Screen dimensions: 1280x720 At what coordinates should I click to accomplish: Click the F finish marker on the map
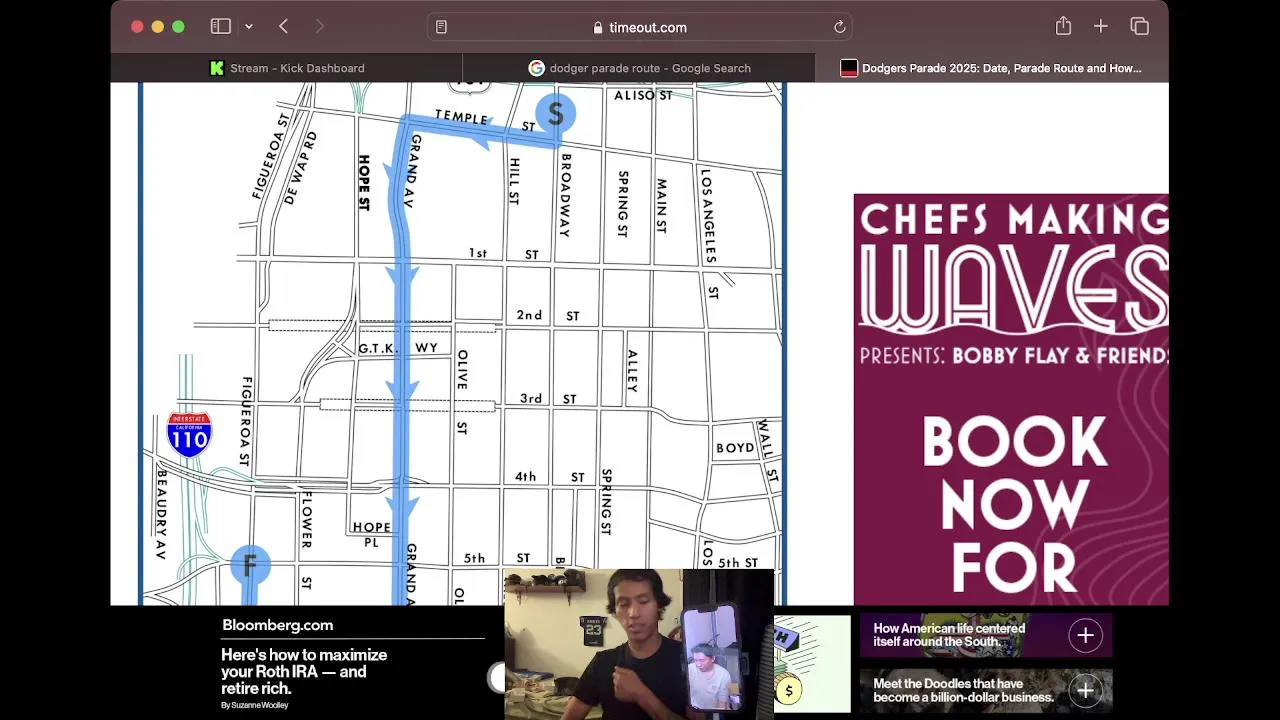coord(250,565)
